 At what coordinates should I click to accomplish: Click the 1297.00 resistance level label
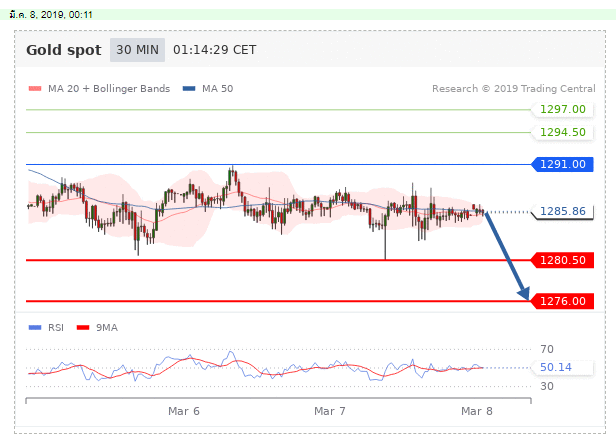click(563, 109)
